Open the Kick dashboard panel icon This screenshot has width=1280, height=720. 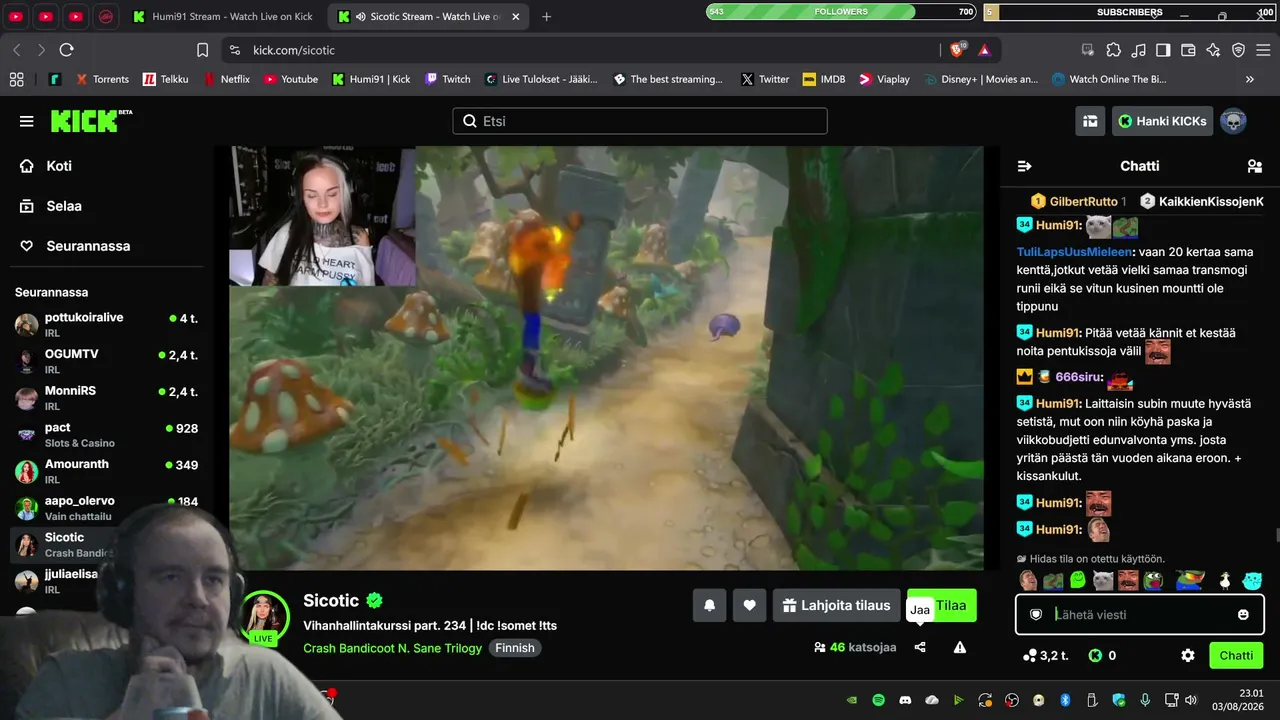[1090, 121]
